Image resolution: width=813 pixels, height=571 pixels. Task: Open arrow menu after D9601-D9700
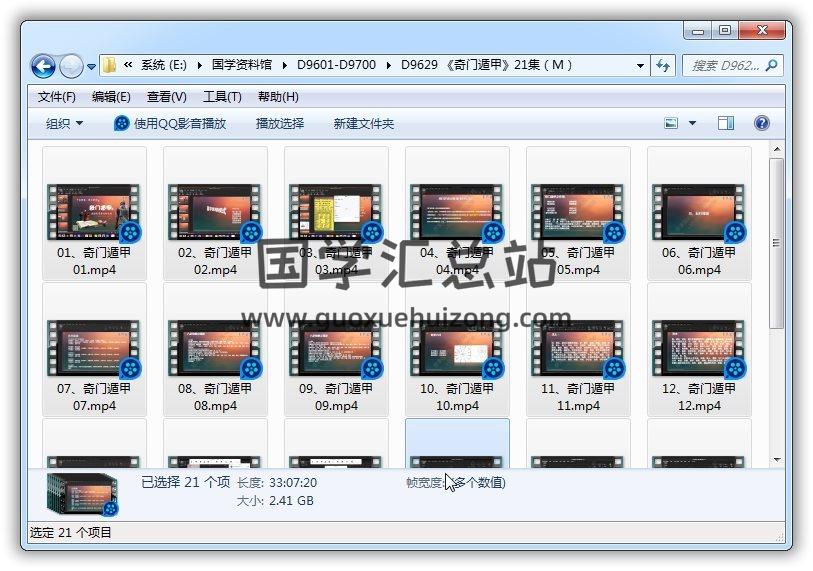(389, 65)
